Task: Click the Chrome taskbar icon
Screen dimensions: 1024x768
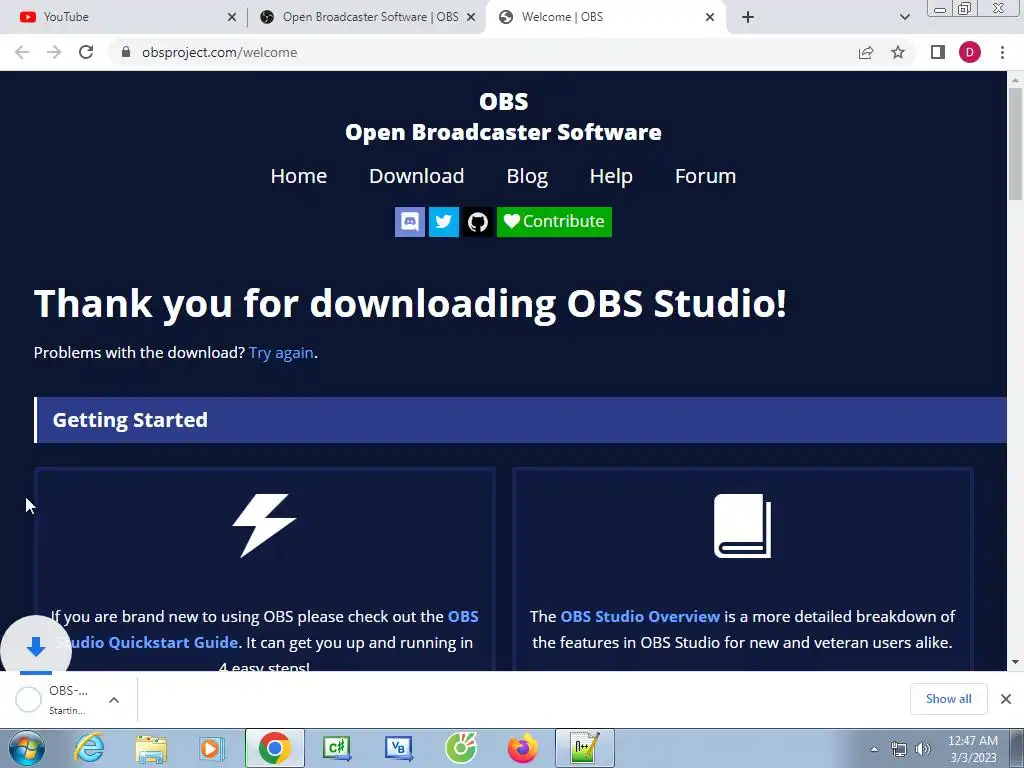Action: [274, 748]
